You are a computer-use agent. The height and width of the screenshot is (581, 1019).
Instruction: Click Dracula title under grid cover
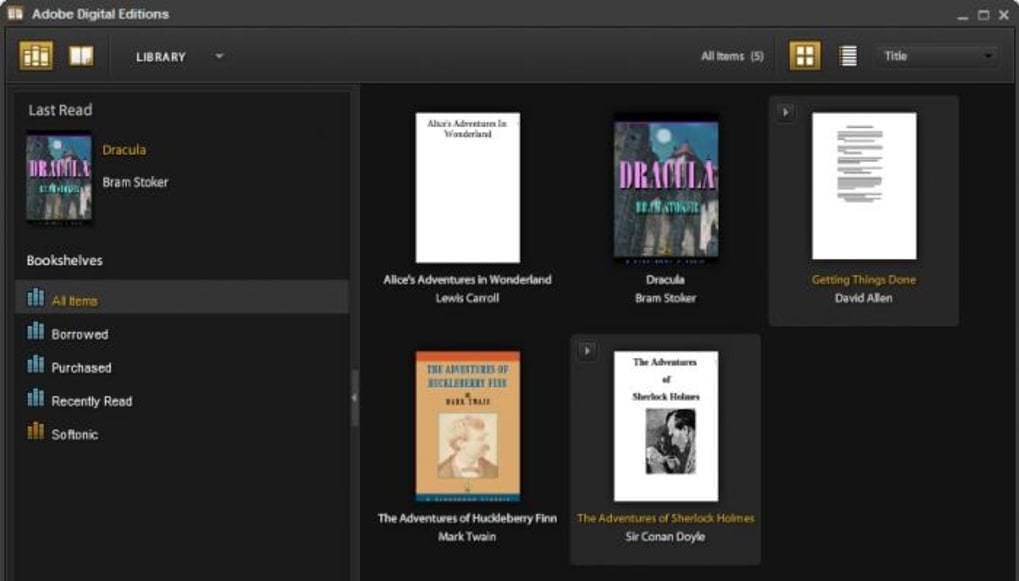665,279
